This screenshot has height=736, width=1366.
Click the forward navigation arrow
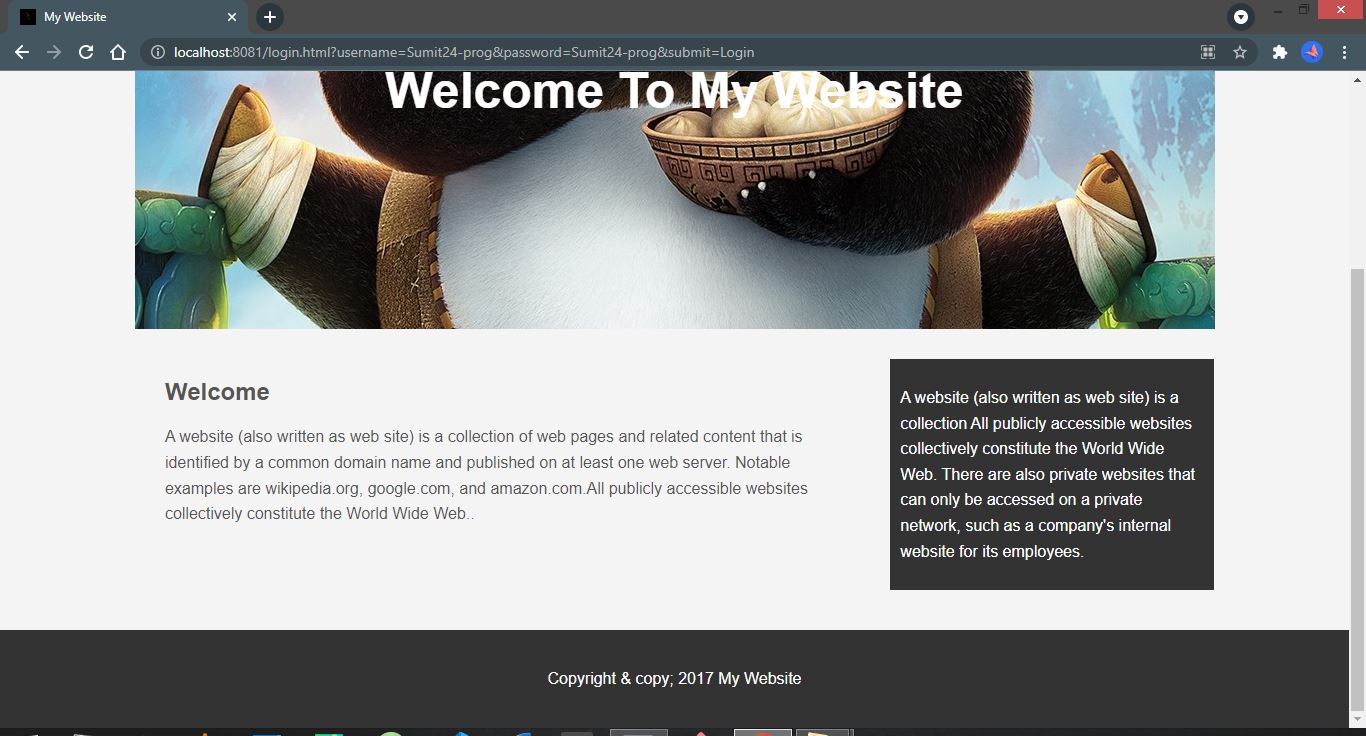[54, 52]
